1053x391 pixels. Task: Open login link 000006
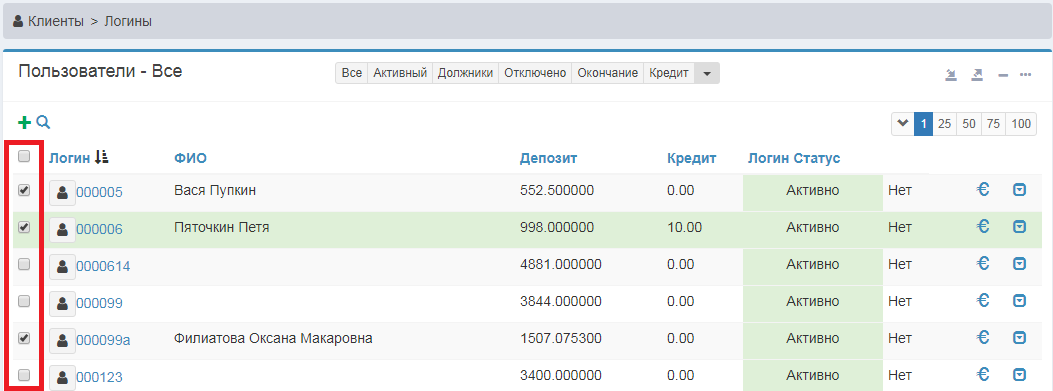(x=99, y=230)
